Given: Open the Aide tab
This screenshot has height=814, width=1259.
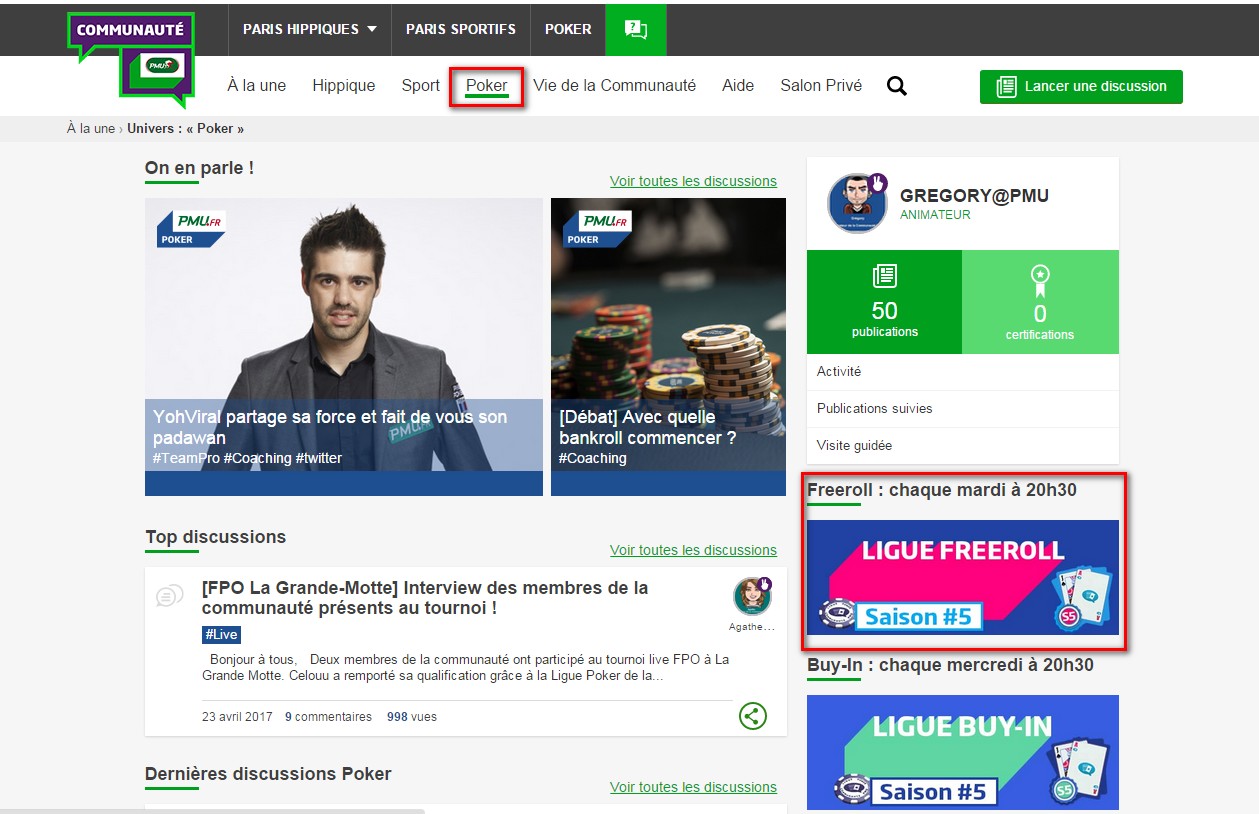Looking at the screenshot, I should [x=738, y=86].
